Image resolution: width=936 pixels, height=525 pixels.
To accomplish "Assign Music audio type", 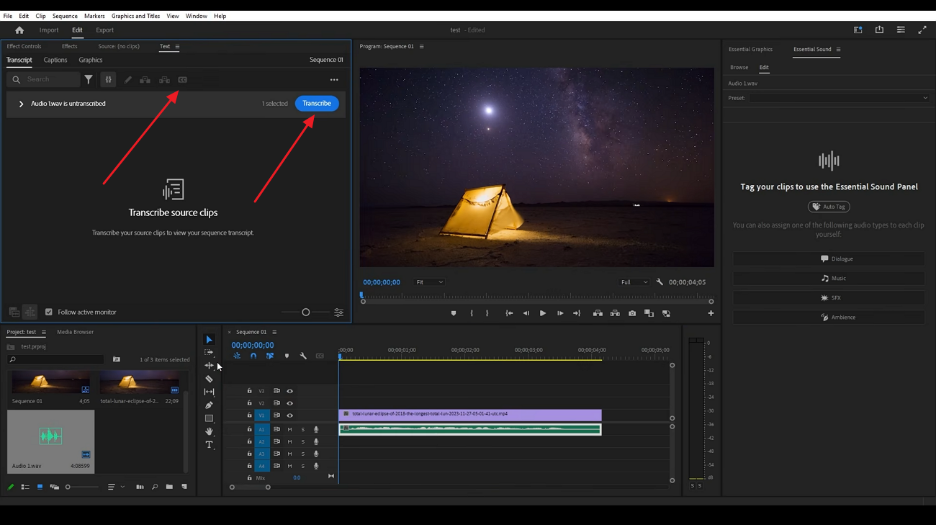I will pos(829,278).
